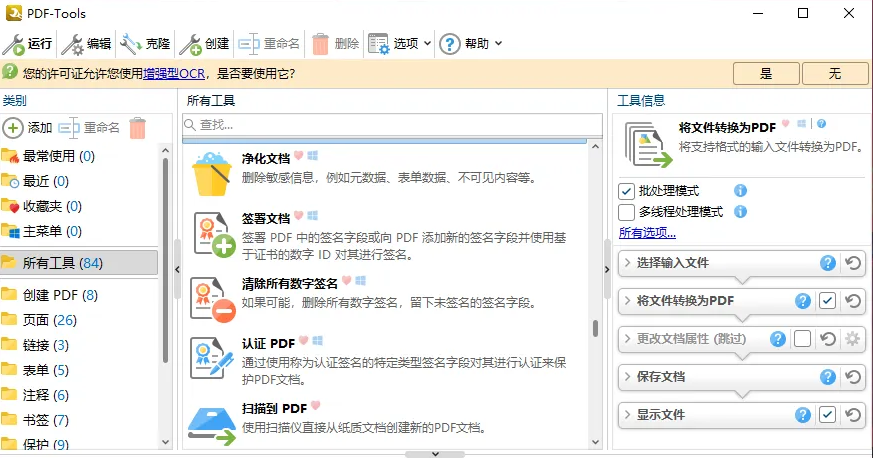Click the trash icon in the category panel
The width and height of the screenshot is (873, 458).
pyautogui.click(x=138, y=128)
